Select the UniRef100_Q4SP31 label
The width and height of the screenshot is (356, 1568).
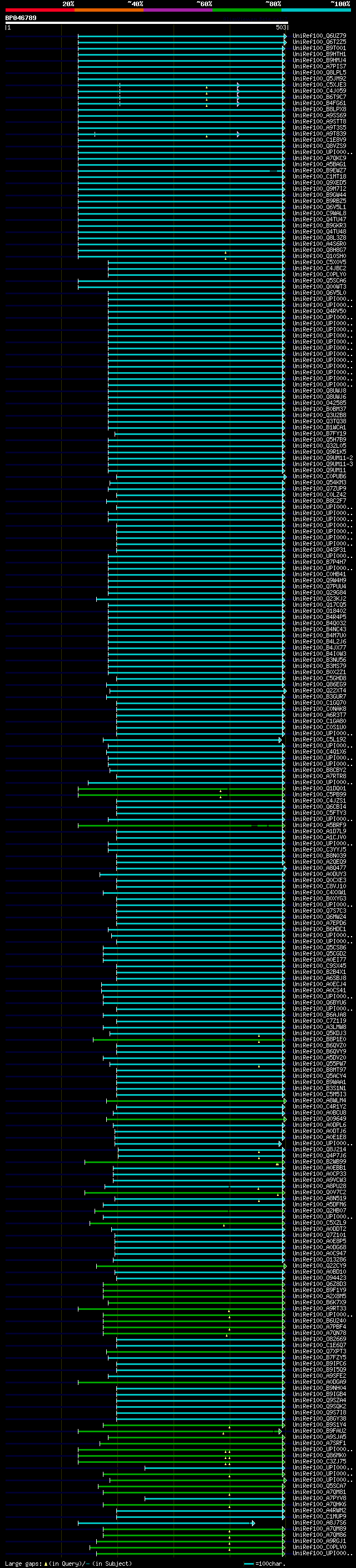(319, 550)
